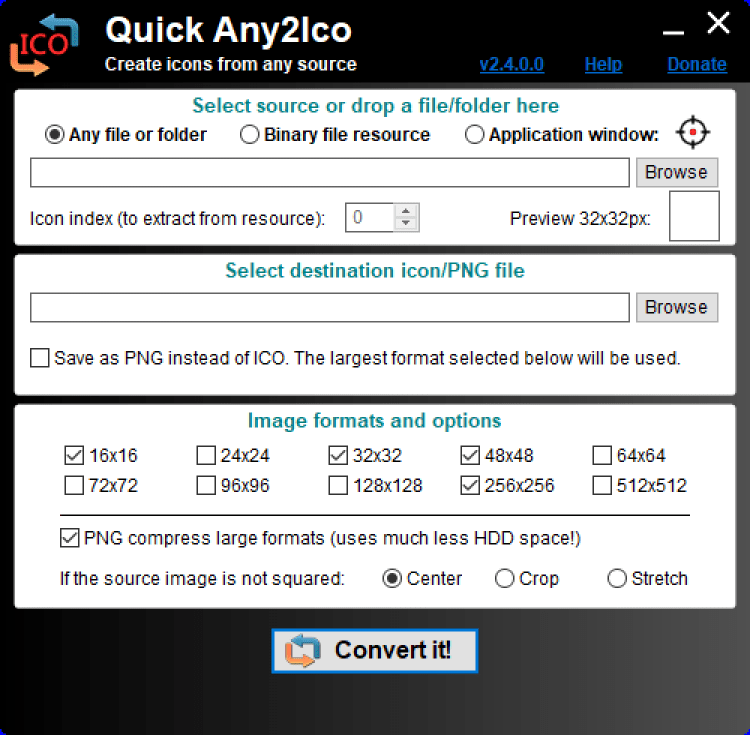The width and height of the screenshot is (750, 735).
Task: Click the Quick Any2Ico logo icon
Action: click(x=43, y=45)
